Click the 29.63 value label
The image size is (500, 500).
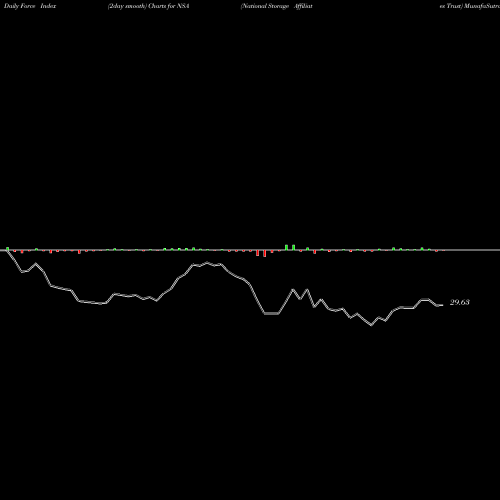460,302
